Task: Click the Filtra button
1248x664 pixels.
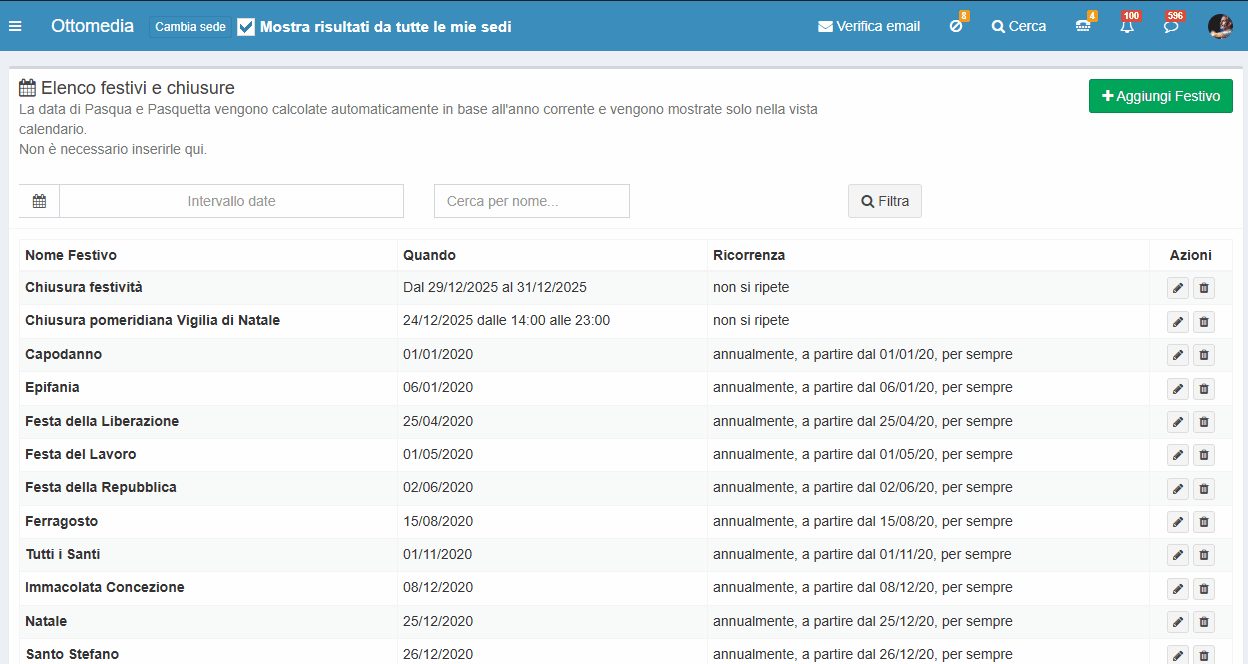Action: (x=885, y=201)
